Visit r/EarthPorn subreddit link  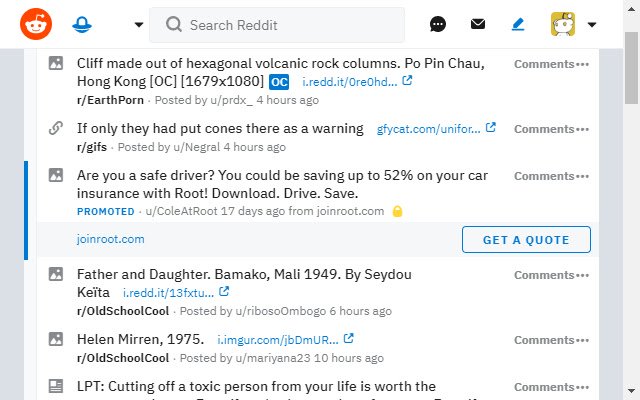point(110,100)
